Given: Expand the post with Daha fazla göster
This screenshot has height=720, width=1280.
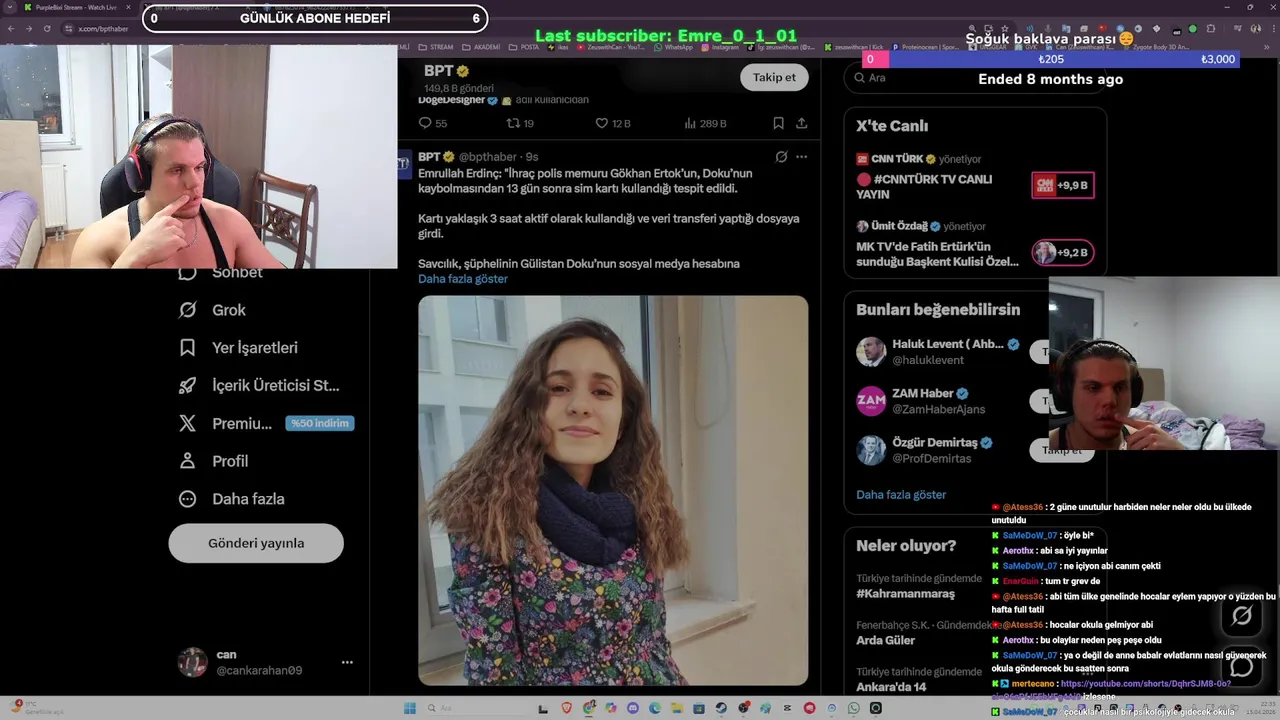Looking at the screenshot, I should (x=463, y=279).
